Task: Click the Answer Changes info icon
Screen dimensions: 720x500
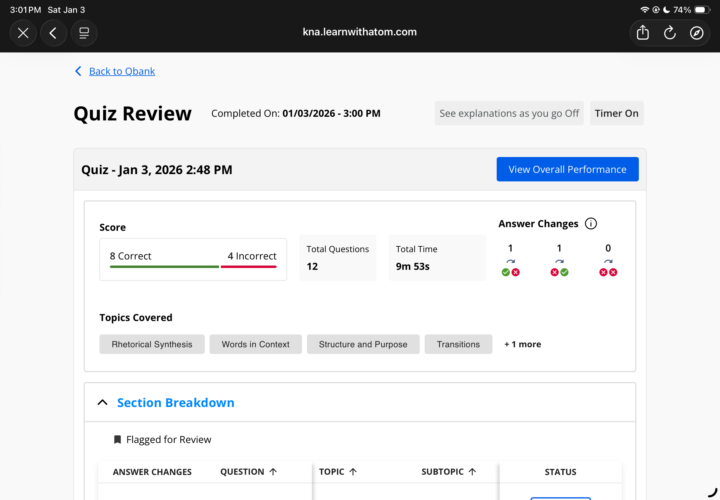Action: [591, 224]
